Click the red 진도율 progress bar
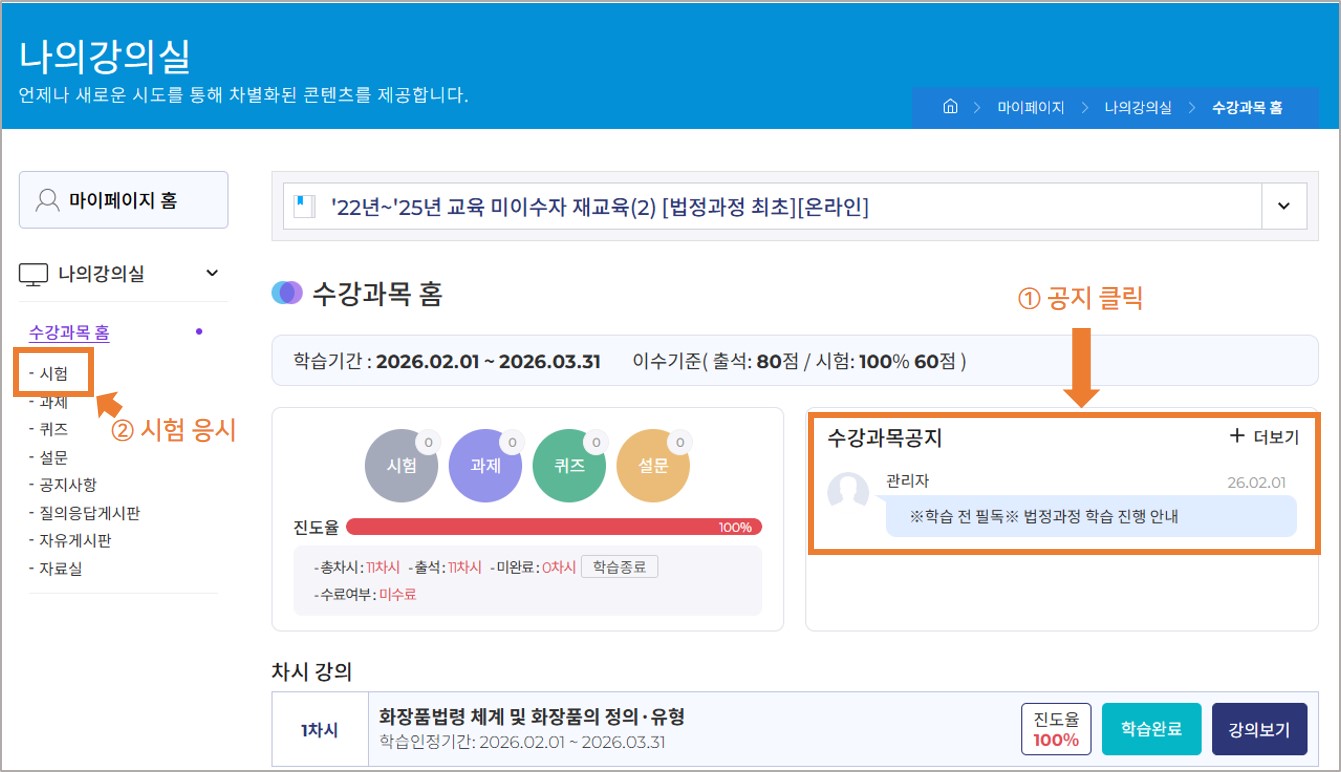 tap(553, 527)
